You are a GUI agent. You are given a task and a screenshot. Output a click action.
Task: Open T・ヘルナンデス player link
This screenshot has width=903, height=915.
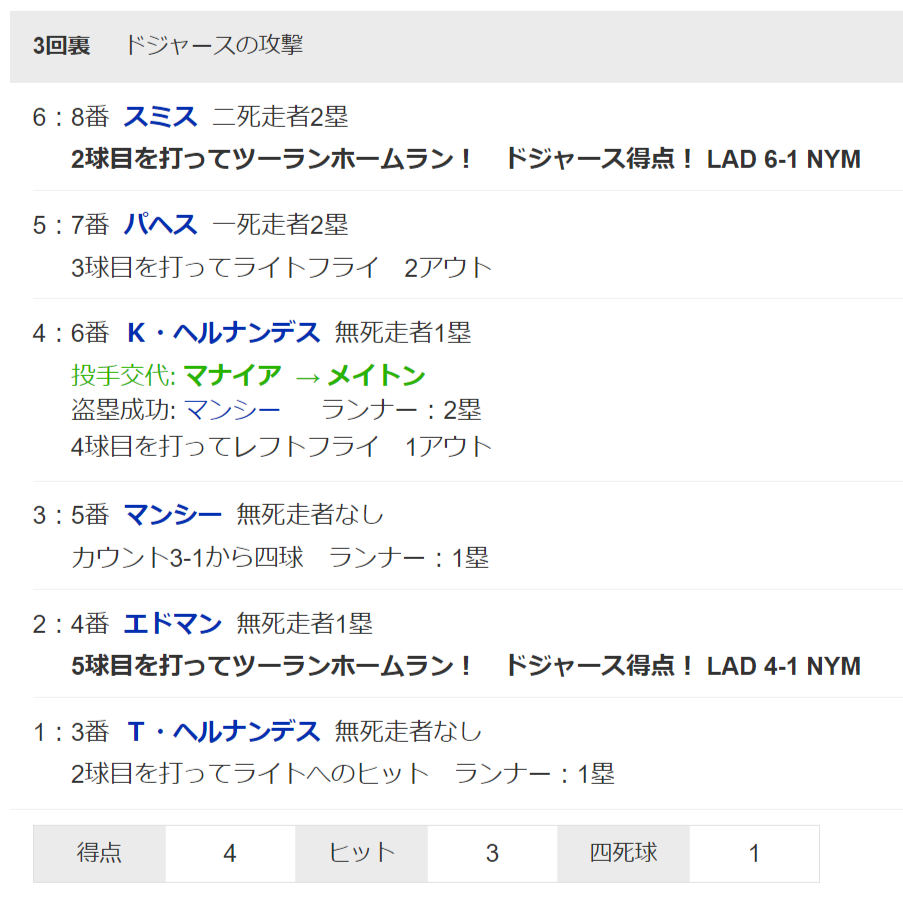click(x=223, y=732)
